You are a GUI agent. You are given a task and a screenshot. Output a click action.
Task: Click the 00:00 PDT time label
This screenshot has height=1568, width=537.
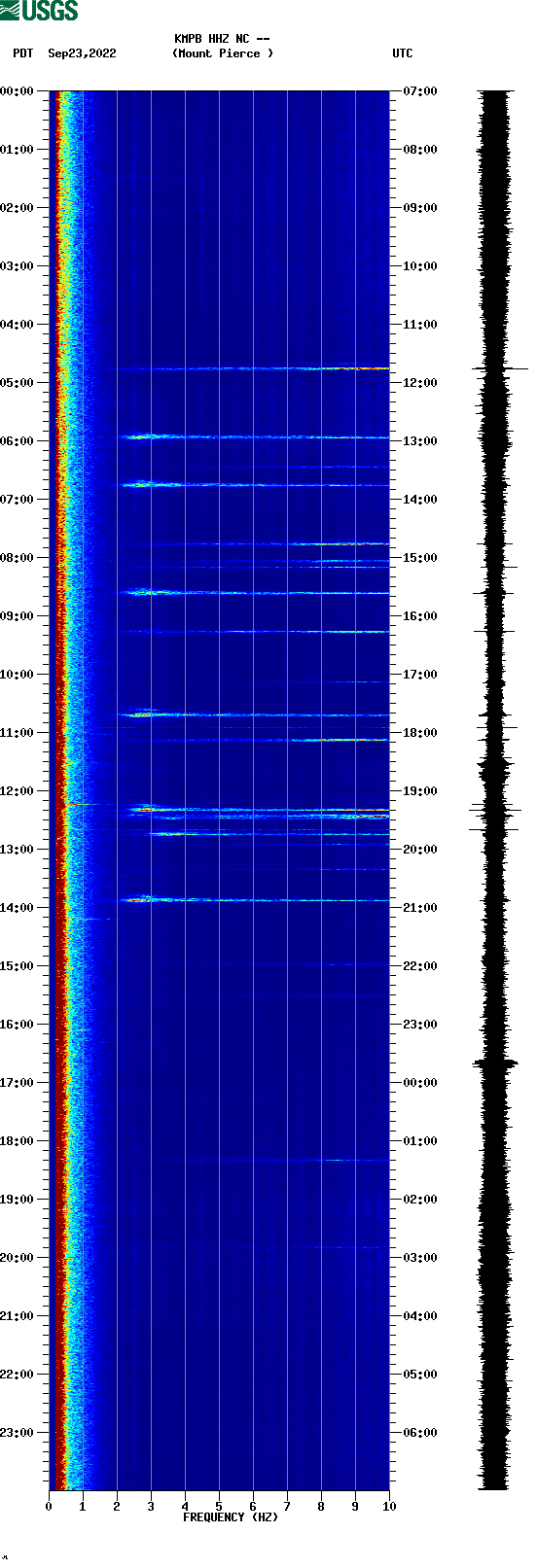click(18, 91)
